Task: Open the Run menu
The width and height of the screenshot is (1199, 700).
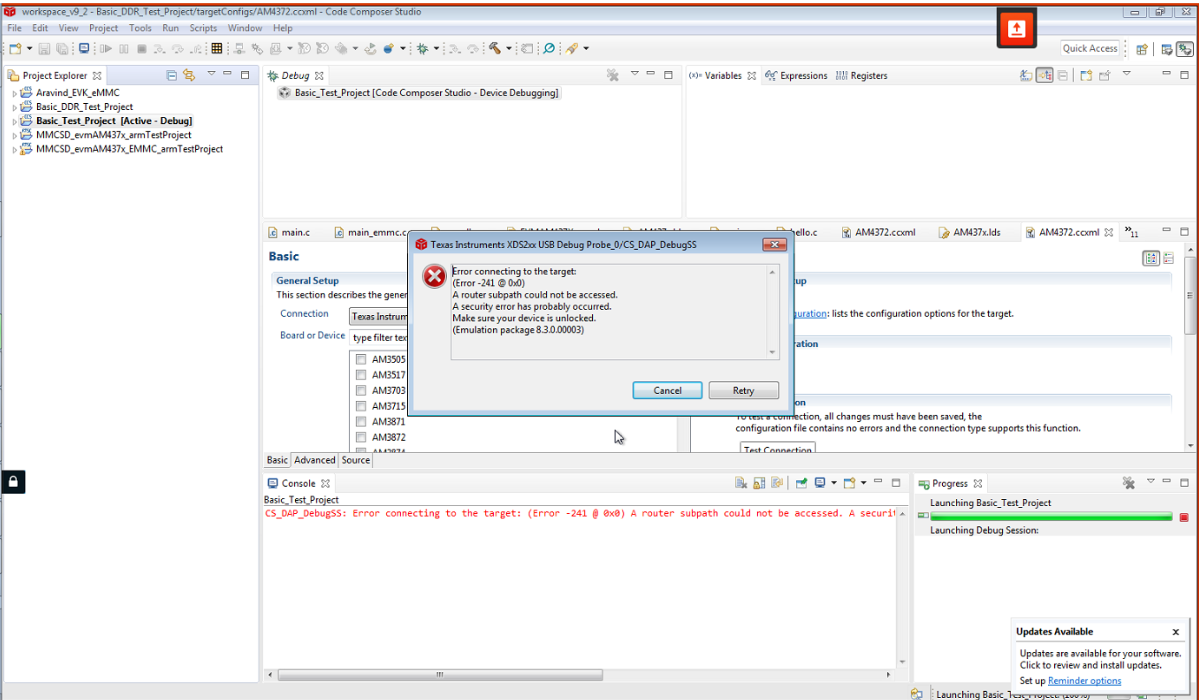Action: point(170,28)
